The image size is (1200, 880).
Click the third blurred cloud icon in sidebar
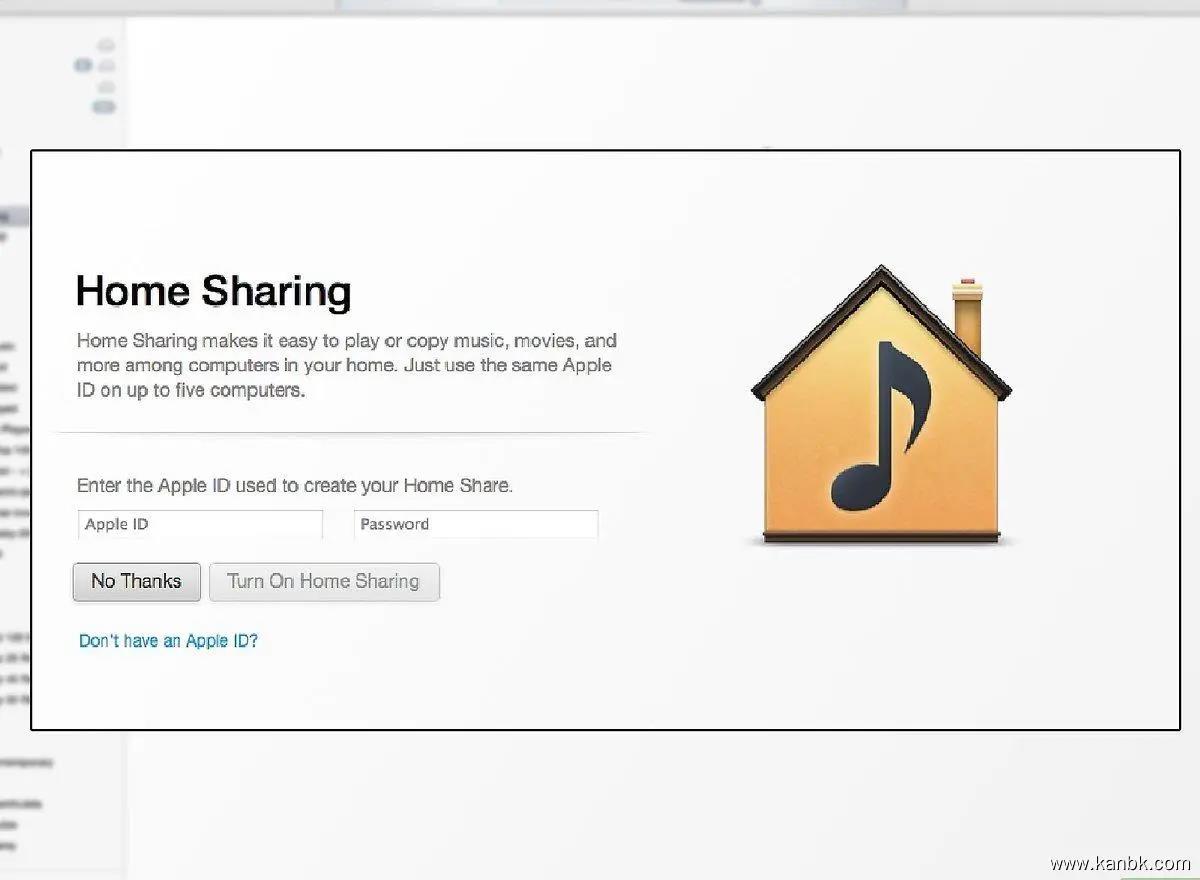point(106,87)
